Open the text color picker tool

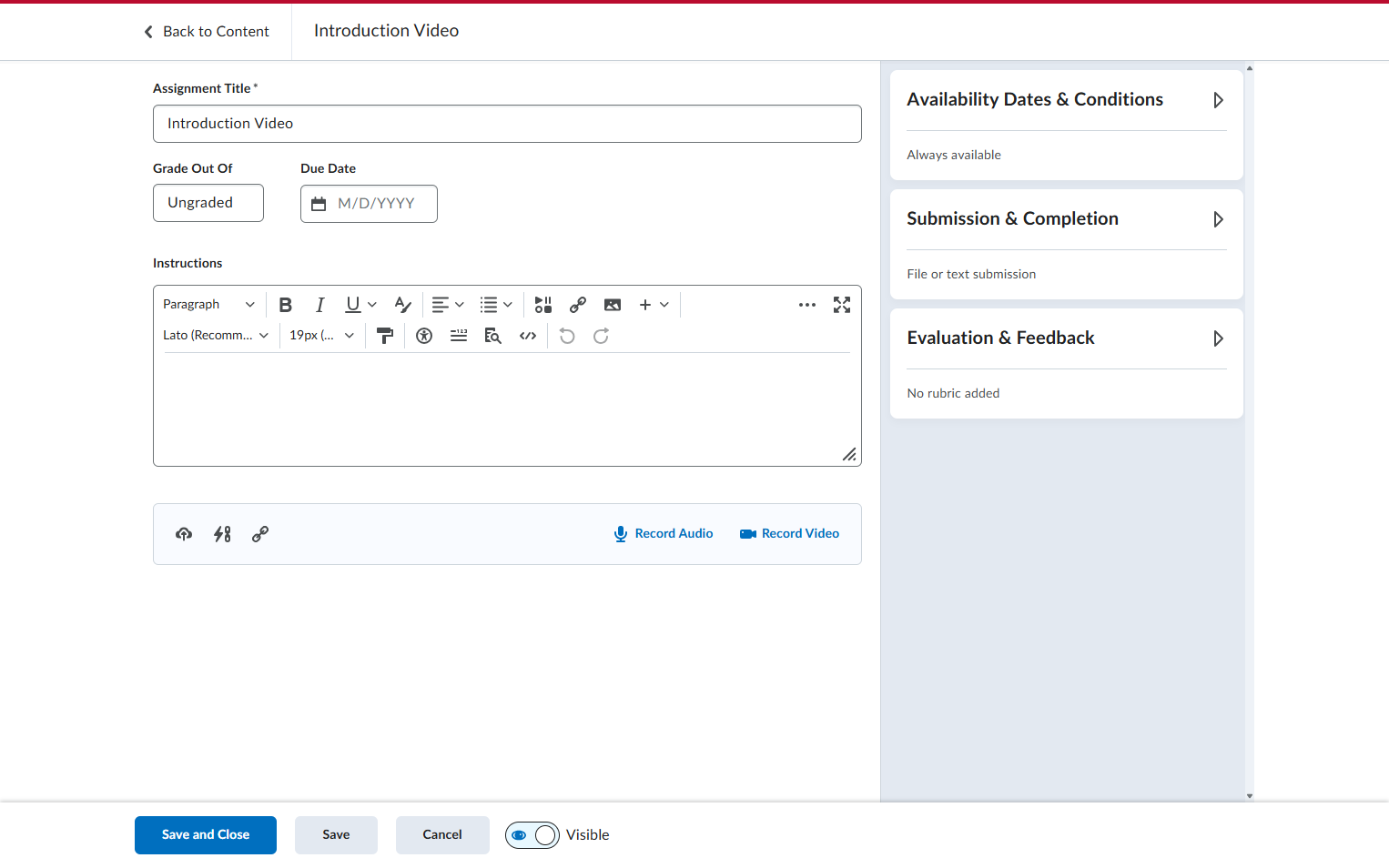[402, 305]
